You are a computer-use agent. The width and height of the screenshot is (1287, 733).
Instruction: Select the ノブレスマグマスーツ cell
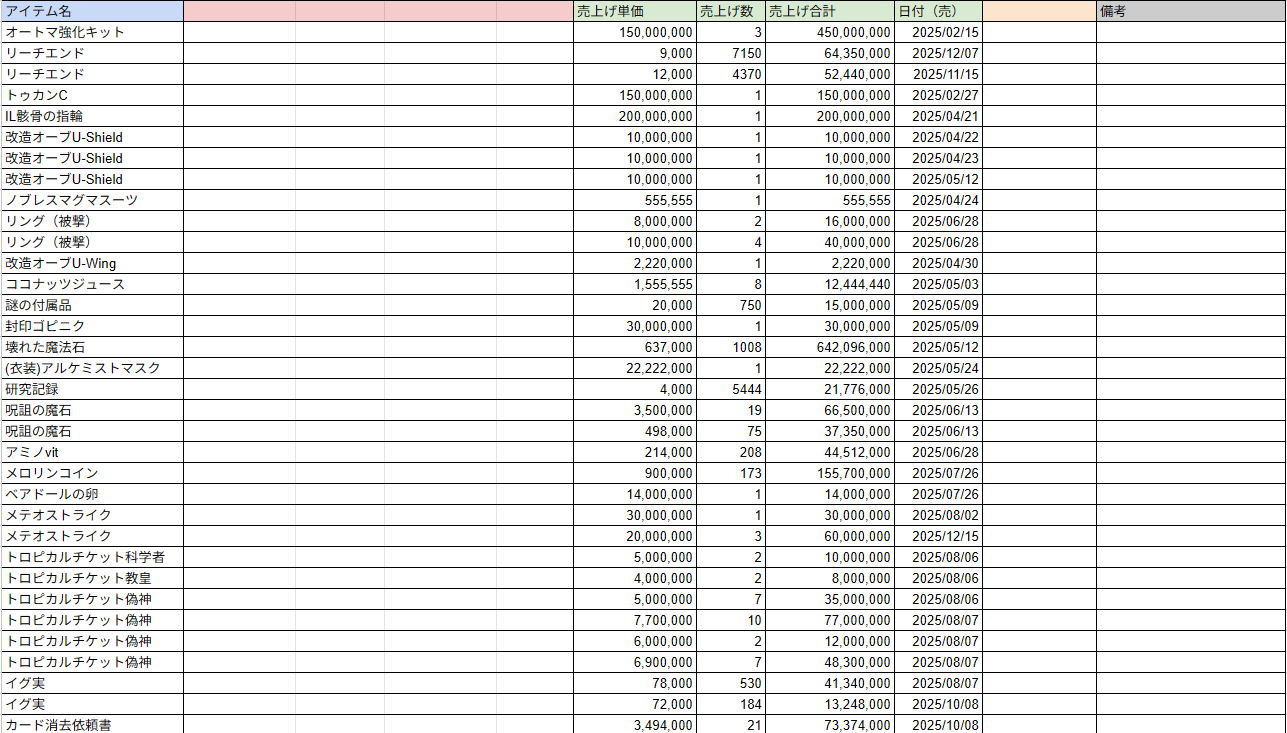[91, 200]
